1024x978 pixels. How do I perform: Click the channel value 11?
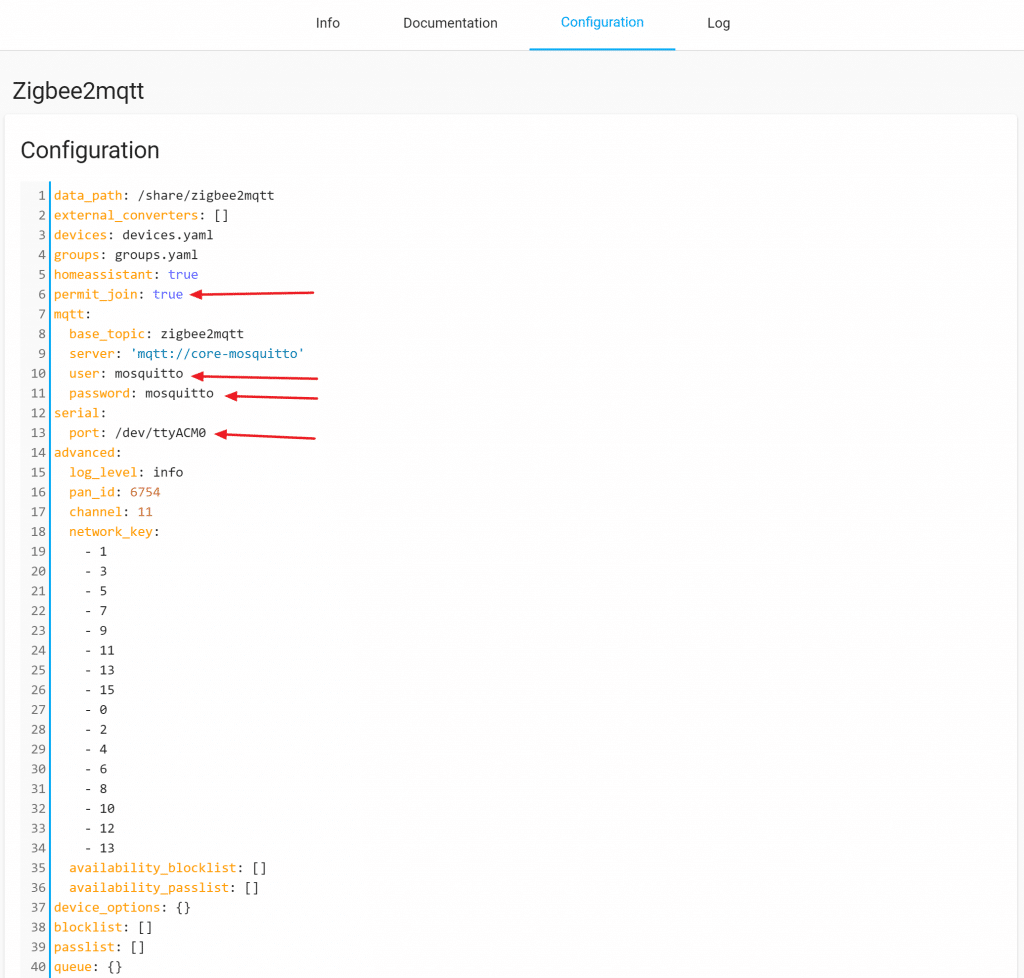[x=145, y=512]
